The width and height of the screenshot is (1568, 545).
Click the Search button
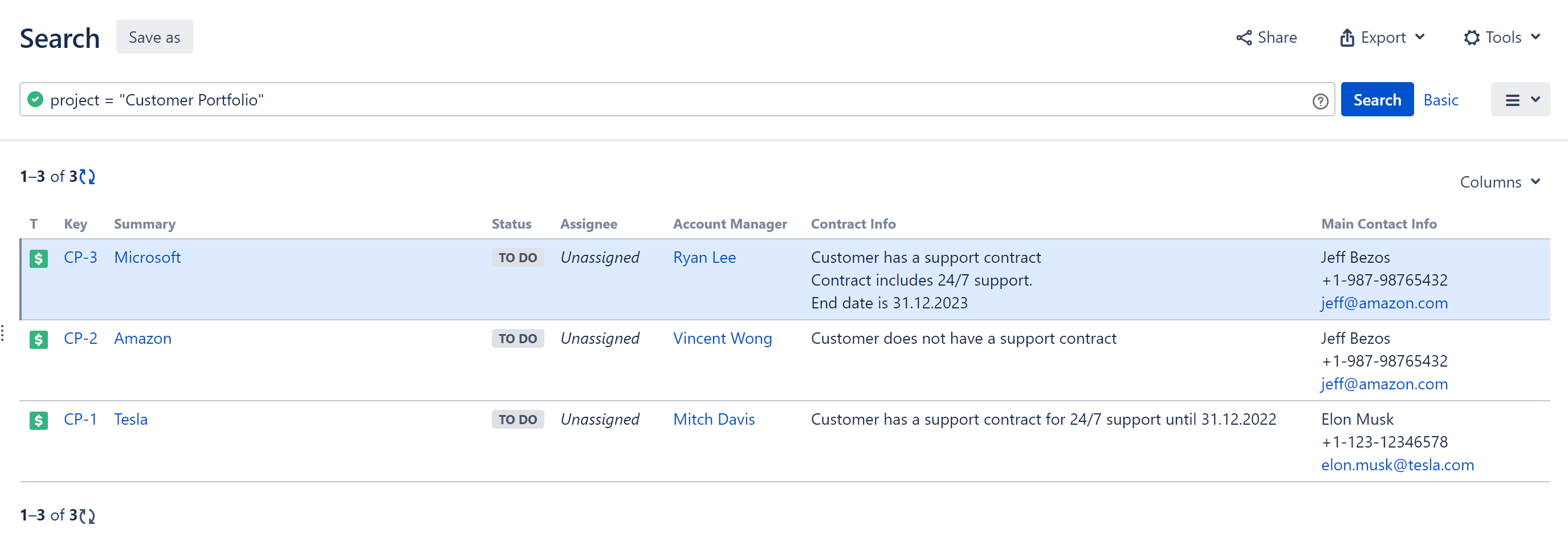tap(1377, 99)
